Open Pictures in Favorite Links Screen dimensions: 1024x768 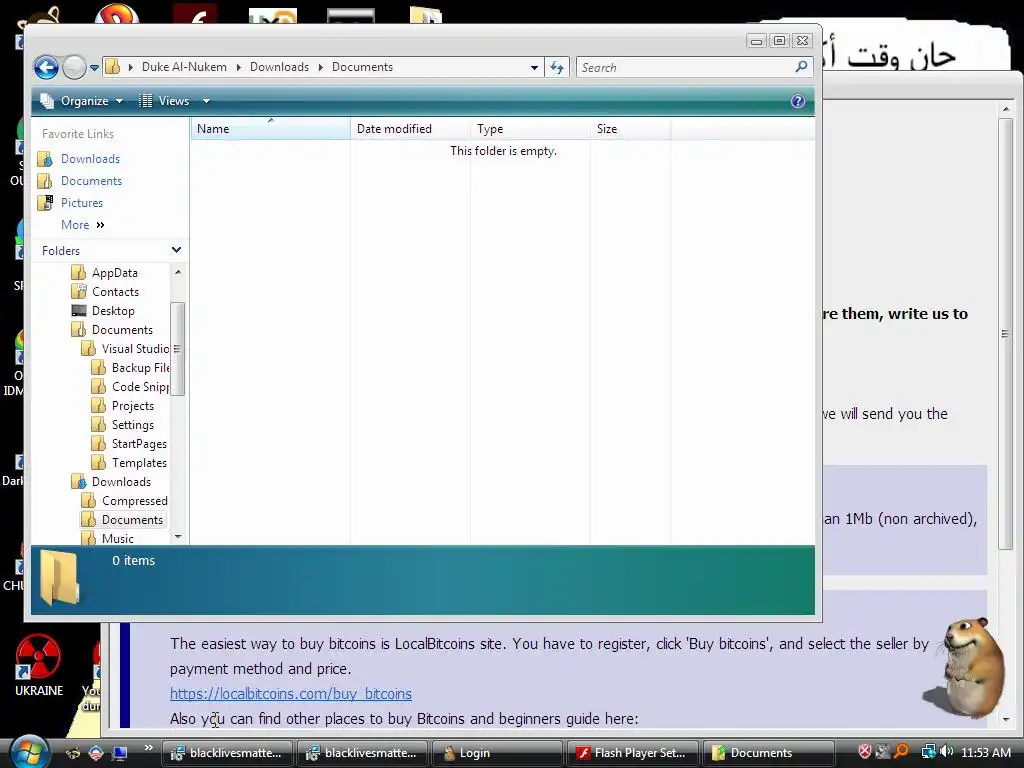(82, 202)
